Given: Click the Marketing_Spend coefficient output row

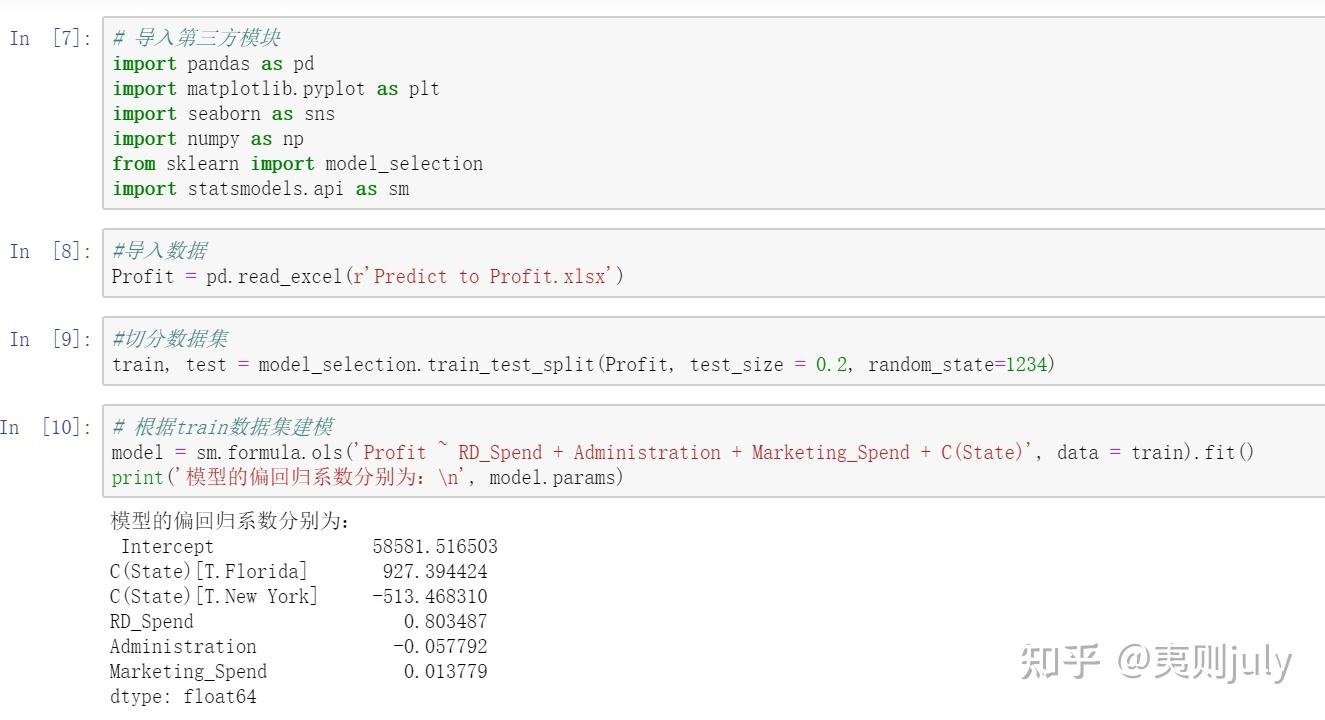Looking at the screenshot, I should click(x=298, y=672).
